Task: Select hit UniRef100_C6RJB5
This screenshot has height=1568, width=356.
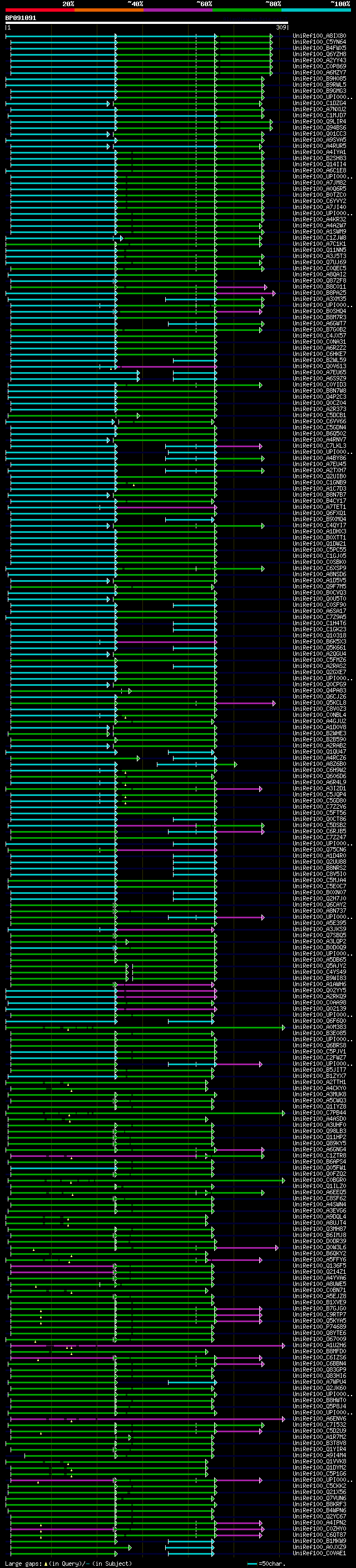Action: pos(319,832)
